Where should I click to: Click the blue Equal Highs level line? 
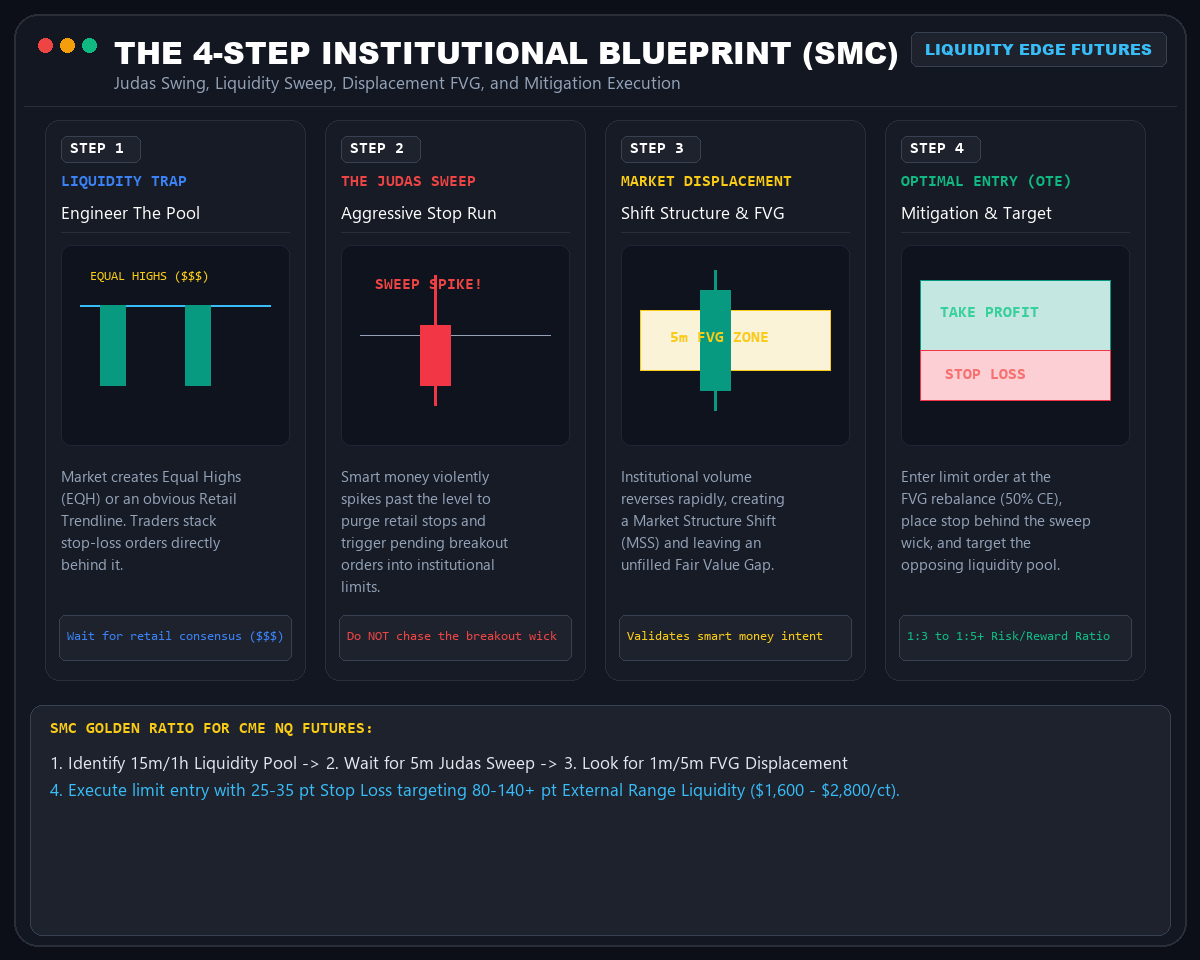tap(175, 306)
